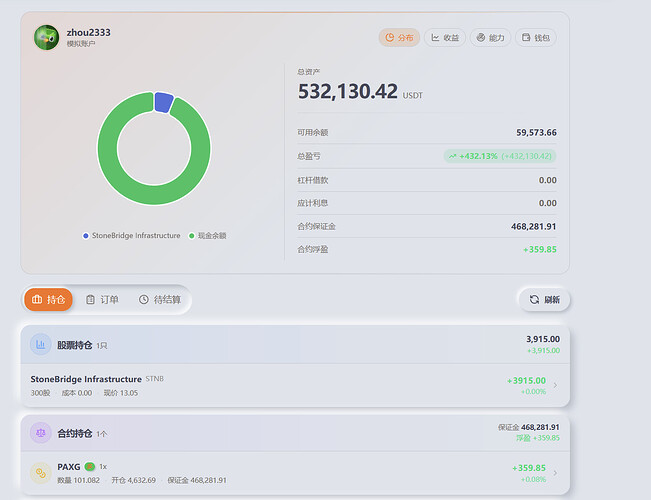Click the stock holdings total 3,915.00
Screen dimensions: 651x500
pos(543,339)
